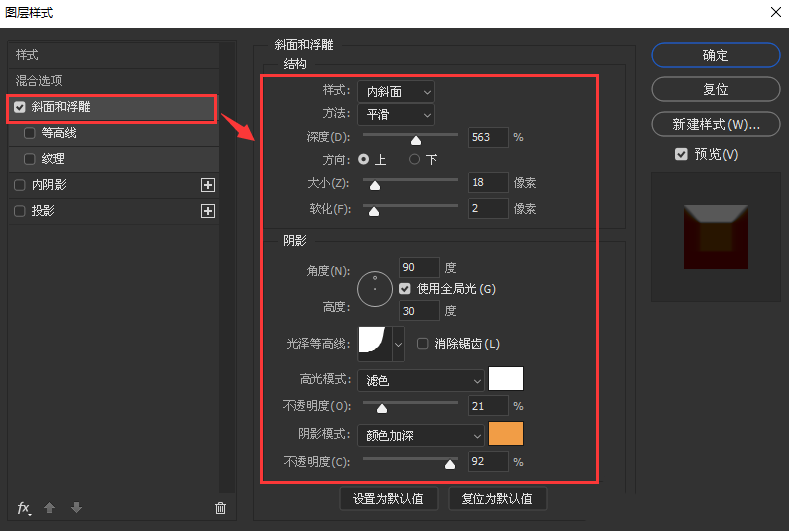Uncheck the 斜面和浮雕 checkbox
The image size is (789, 531).
[x=20, y=107]
